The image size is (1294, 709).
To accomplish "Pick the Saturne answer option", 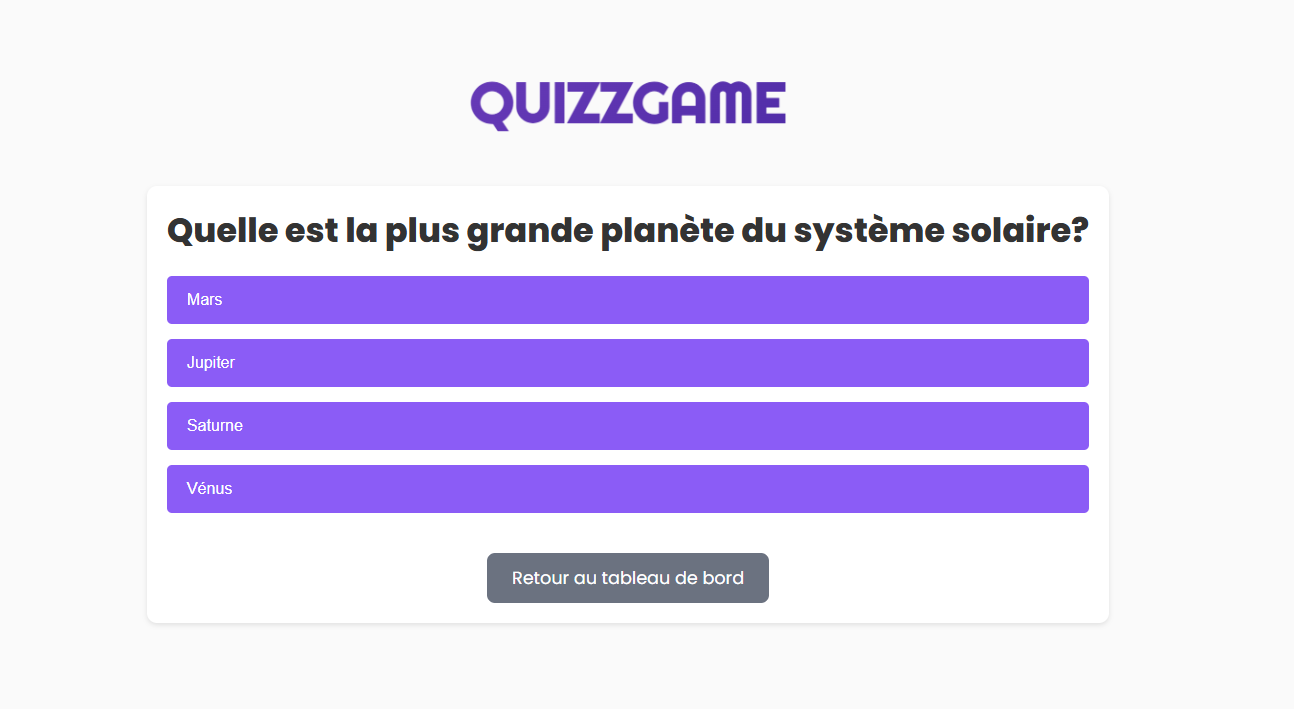I will (x=627, y=426).
